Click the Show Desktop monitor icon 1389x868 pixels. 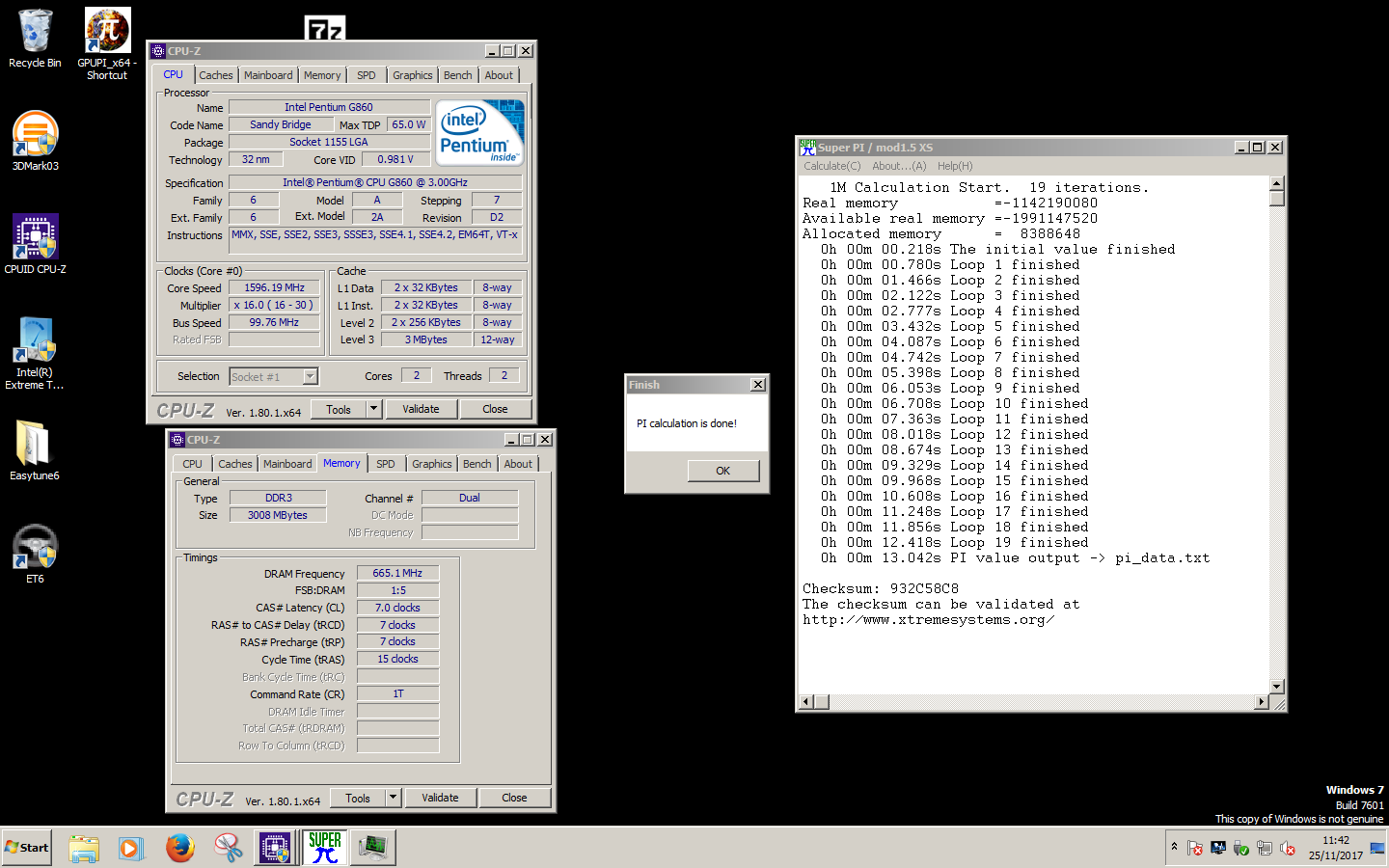(x=1377, y=848)
